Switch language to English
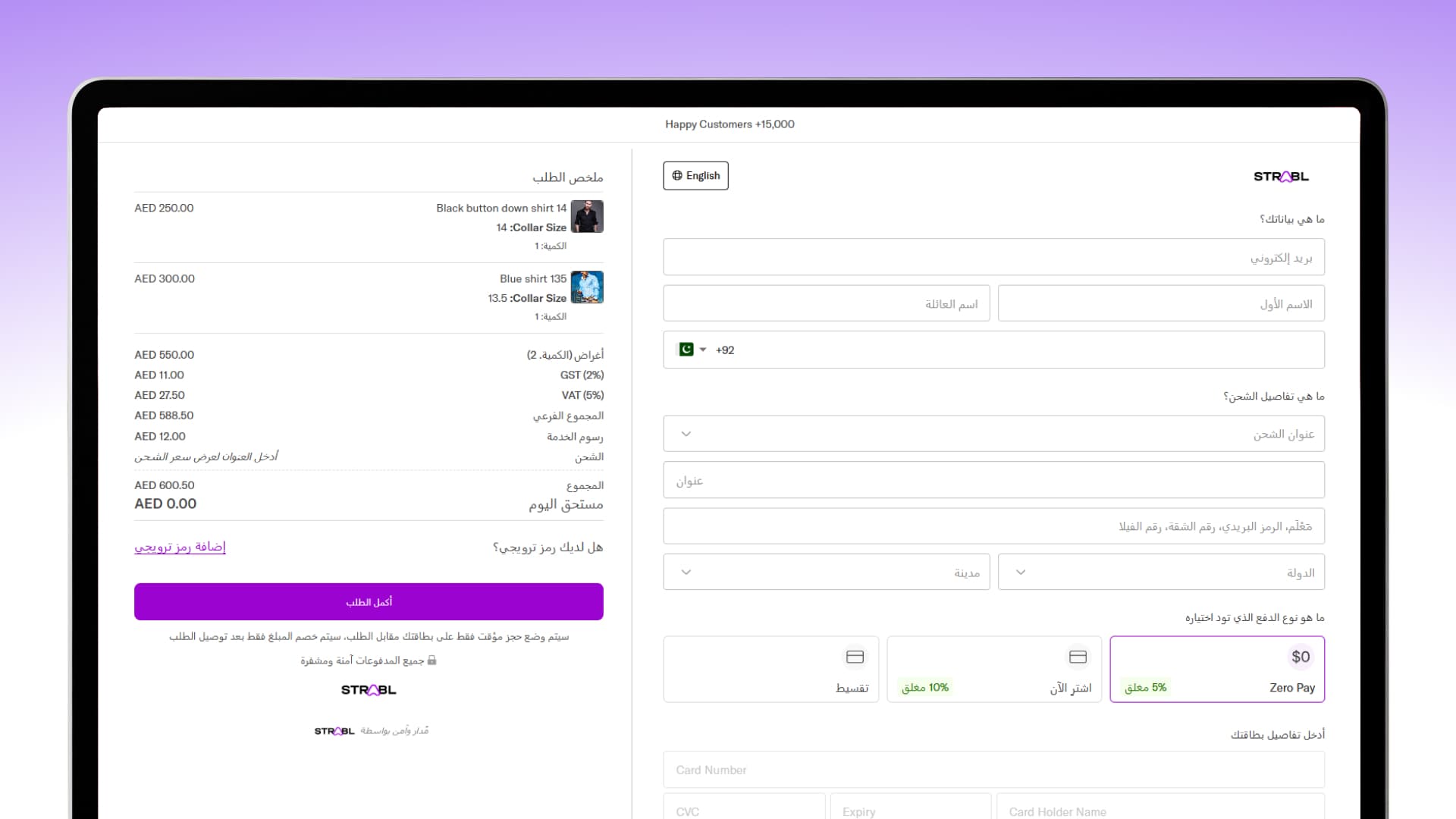Image resolution: width=1456 pixels, height=819 pixels. [695, 176]
